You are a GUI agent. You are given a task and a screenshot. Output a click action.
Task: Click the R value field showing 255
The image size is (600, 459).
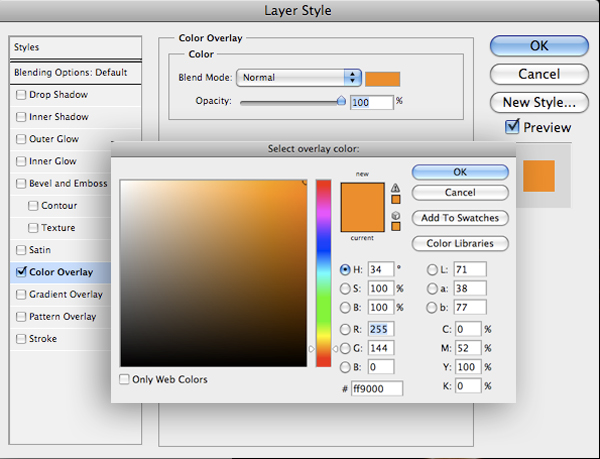pyautogui.click(x=381, y=329)
